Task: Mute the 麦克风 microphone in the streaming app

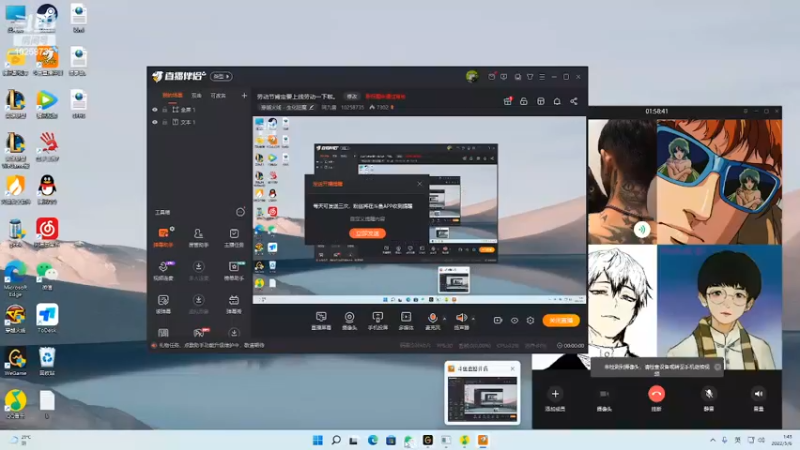Action: coord(433,318)
